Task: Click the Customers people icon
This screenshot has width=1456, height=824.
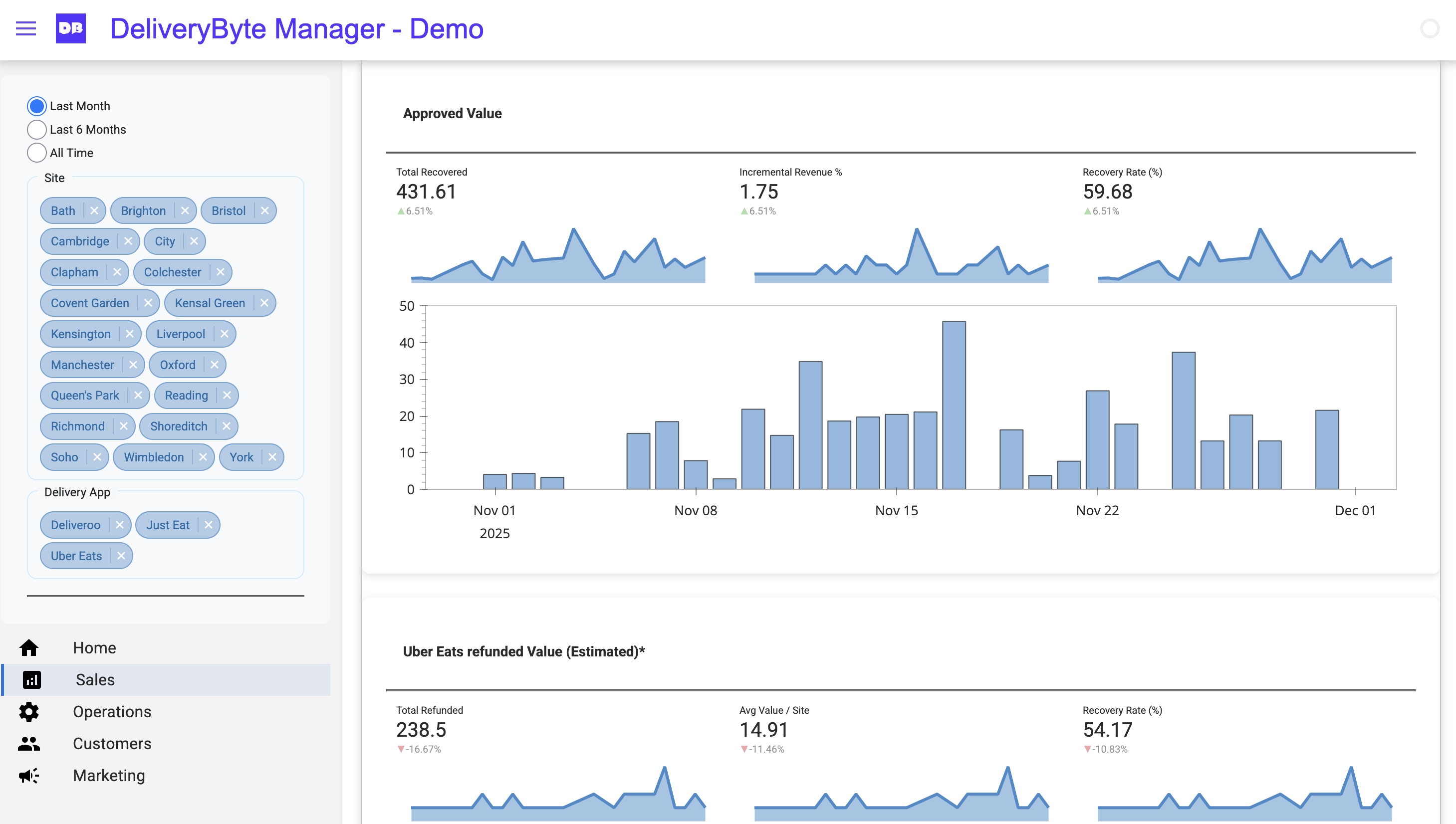Action: point(29,743)
